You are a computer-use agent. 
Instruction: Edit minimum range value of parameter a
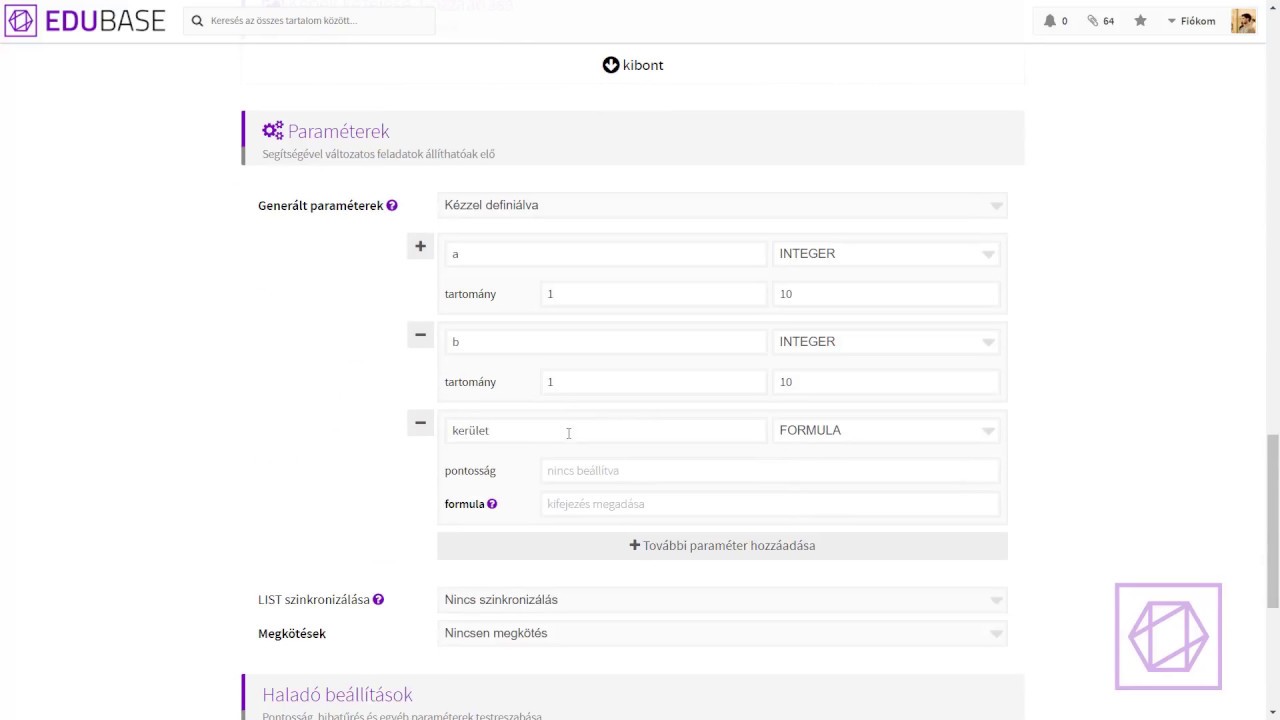654,294
